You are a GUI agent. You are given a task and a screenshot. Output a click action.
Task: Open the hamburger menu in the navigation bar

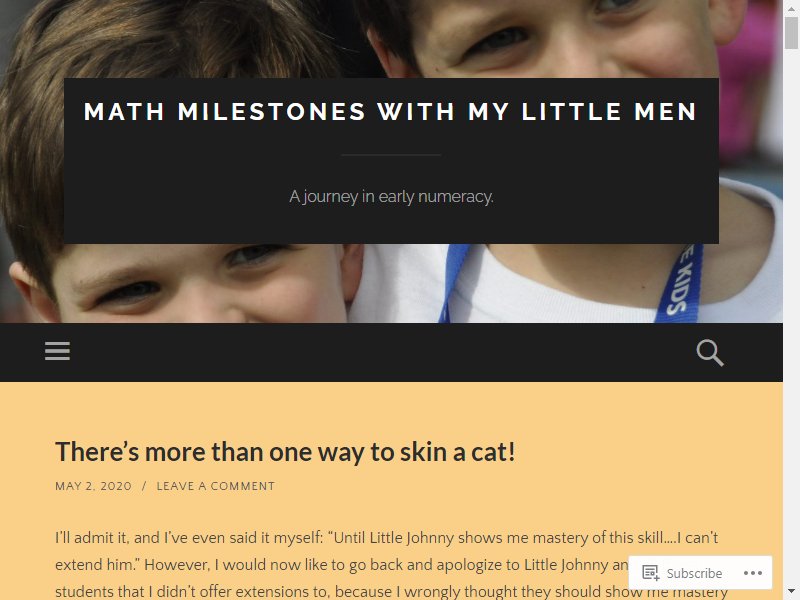[57, 351]
